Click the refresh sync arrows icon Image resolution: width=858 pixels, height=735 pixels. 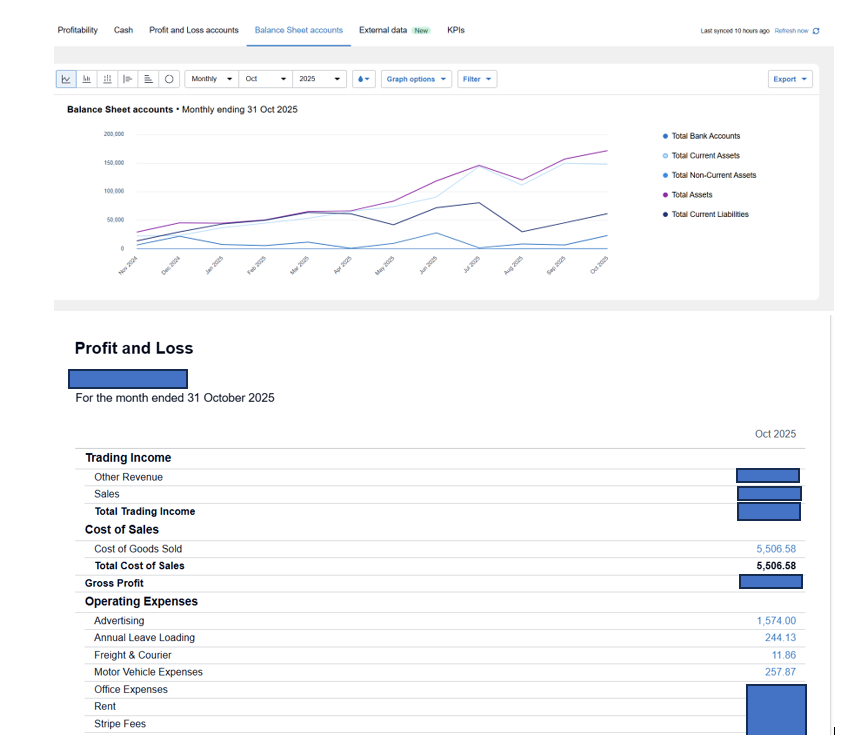click(816, 31)
